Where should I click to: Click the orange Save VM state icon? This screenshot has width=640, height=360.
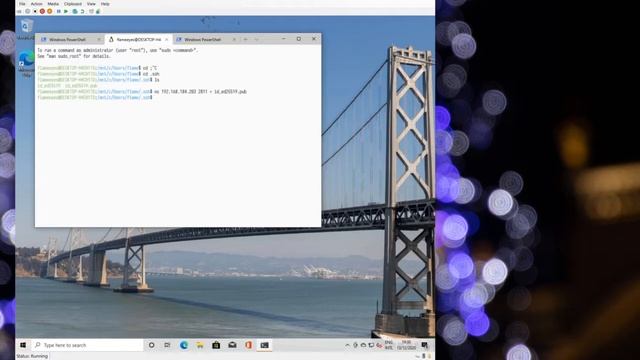(x=49, y=11)
